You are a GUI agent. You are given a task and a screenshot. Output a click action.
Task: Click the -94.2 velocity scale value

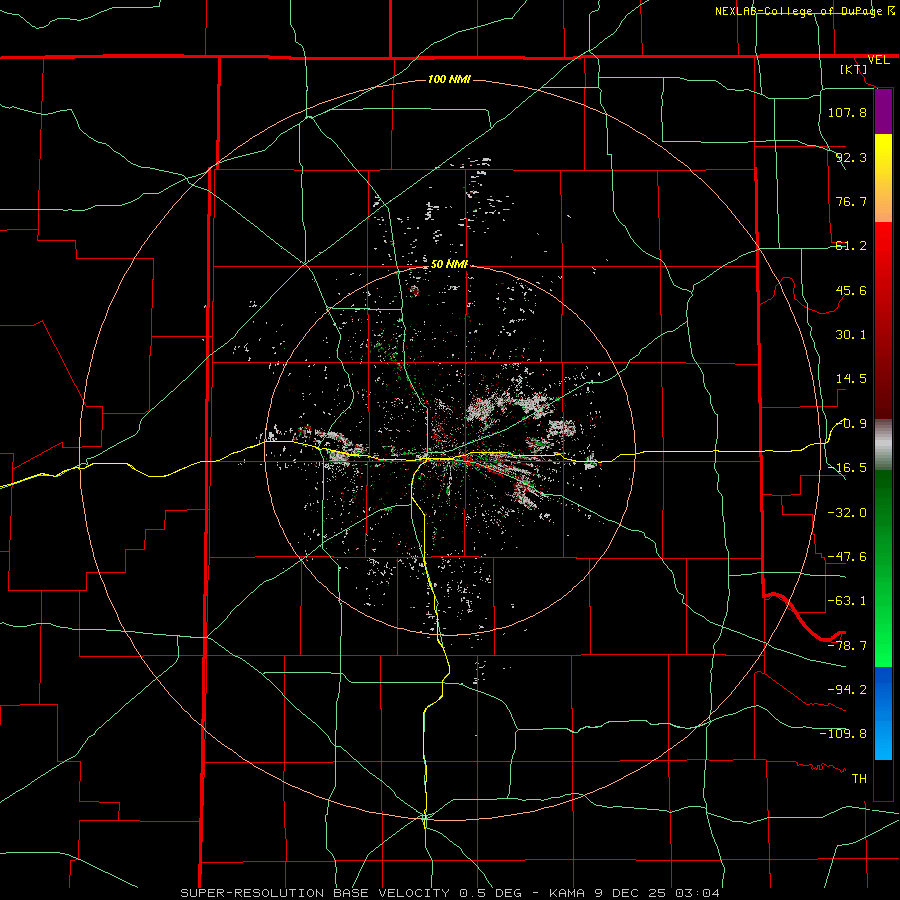(x=847, y=689)
